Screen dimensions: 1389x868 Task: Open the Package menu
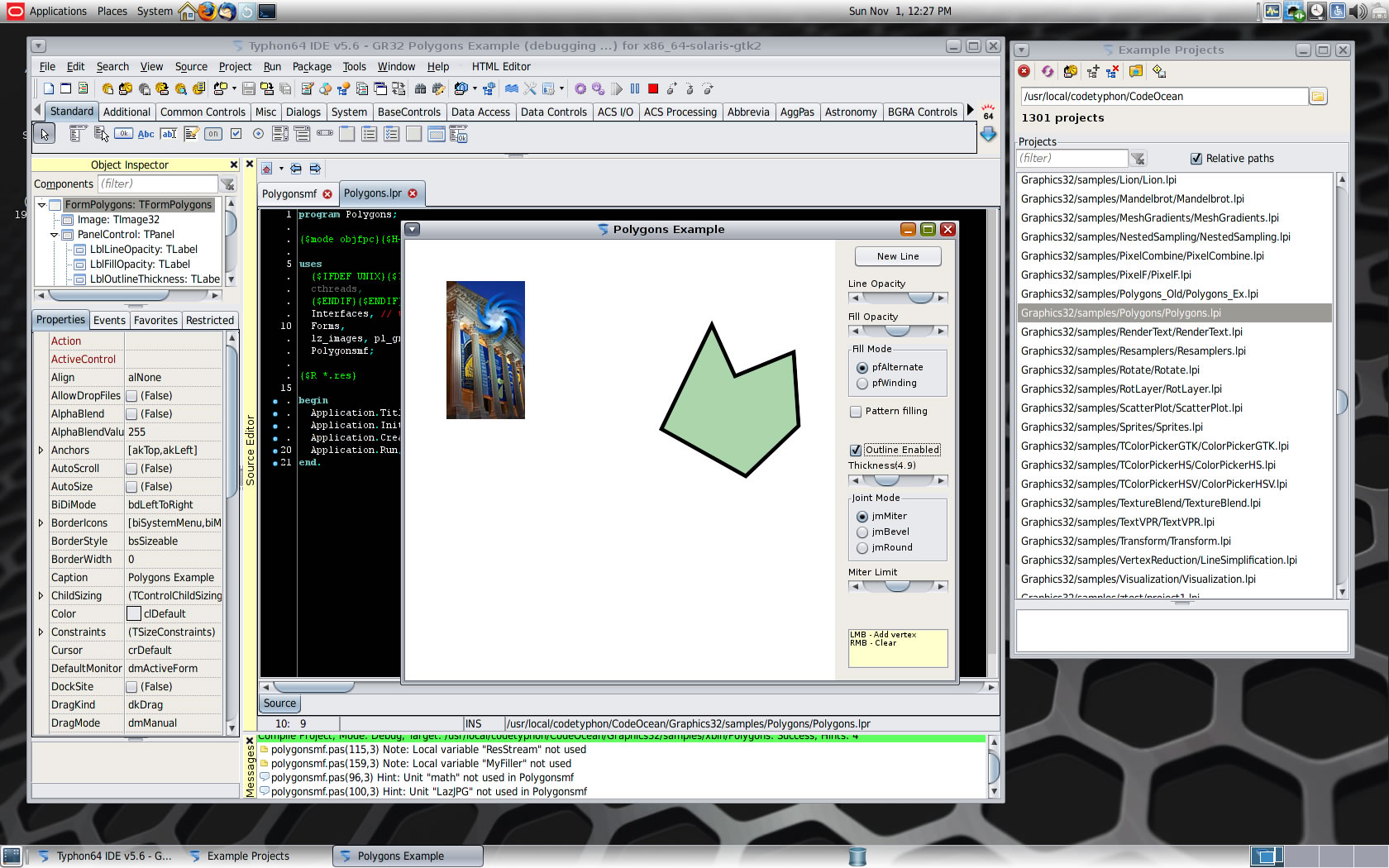point(312,67)
